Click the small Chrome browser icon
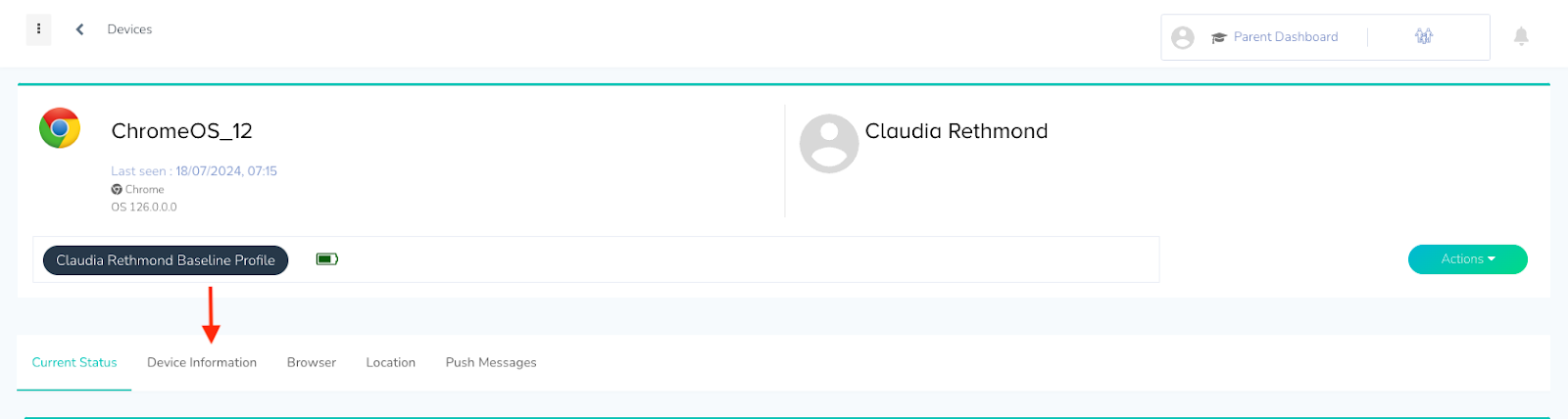 117,190
